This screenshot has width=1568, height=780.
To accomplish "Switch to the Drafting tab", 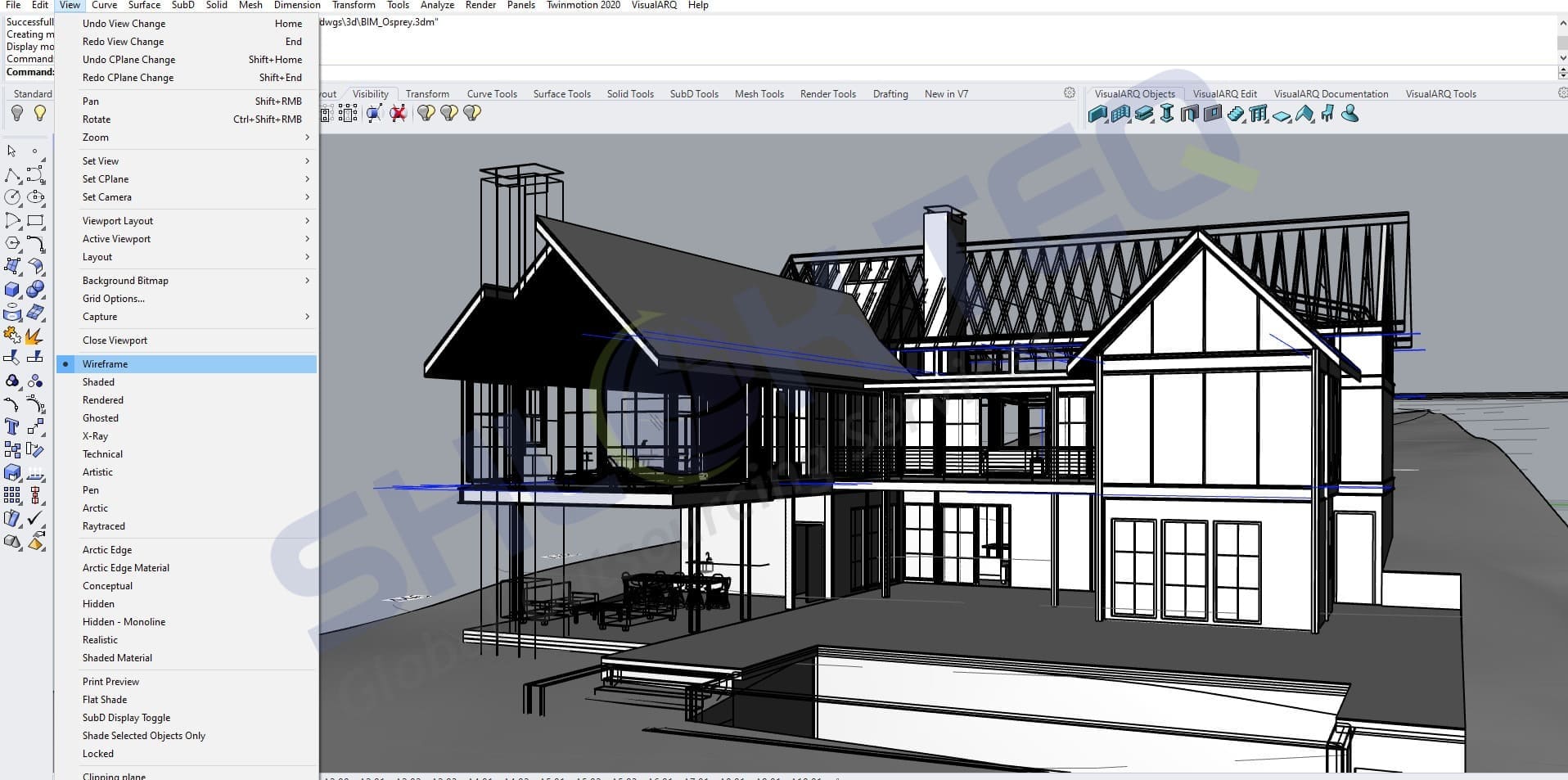I will pyautogui.click(x=890, y=94).
